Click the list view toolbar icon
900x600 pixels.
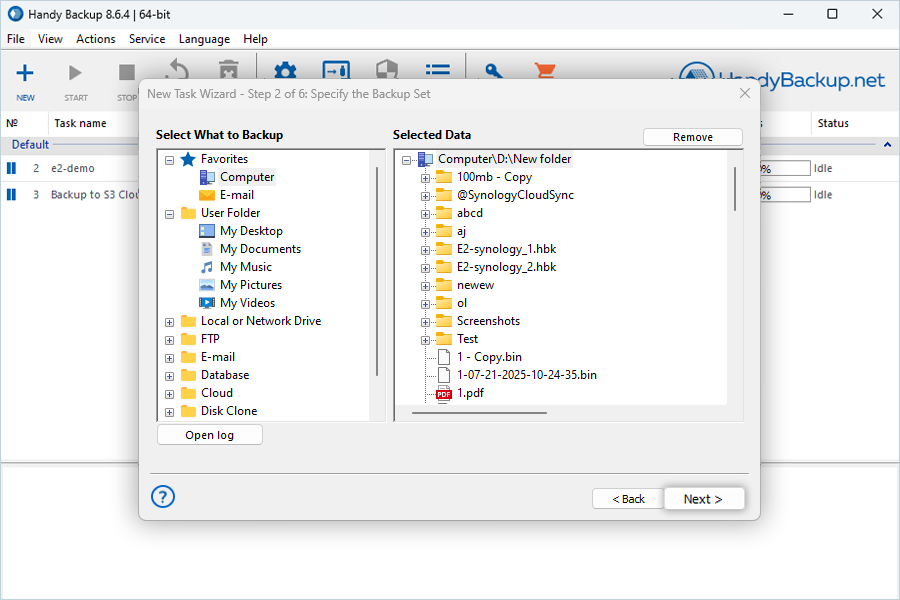(437, 70)
